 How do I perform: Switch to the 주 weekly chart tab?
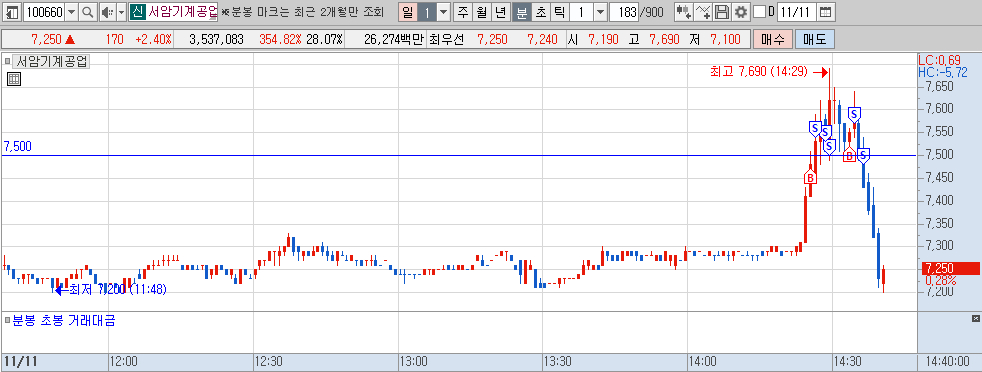[x=462, y=12]
